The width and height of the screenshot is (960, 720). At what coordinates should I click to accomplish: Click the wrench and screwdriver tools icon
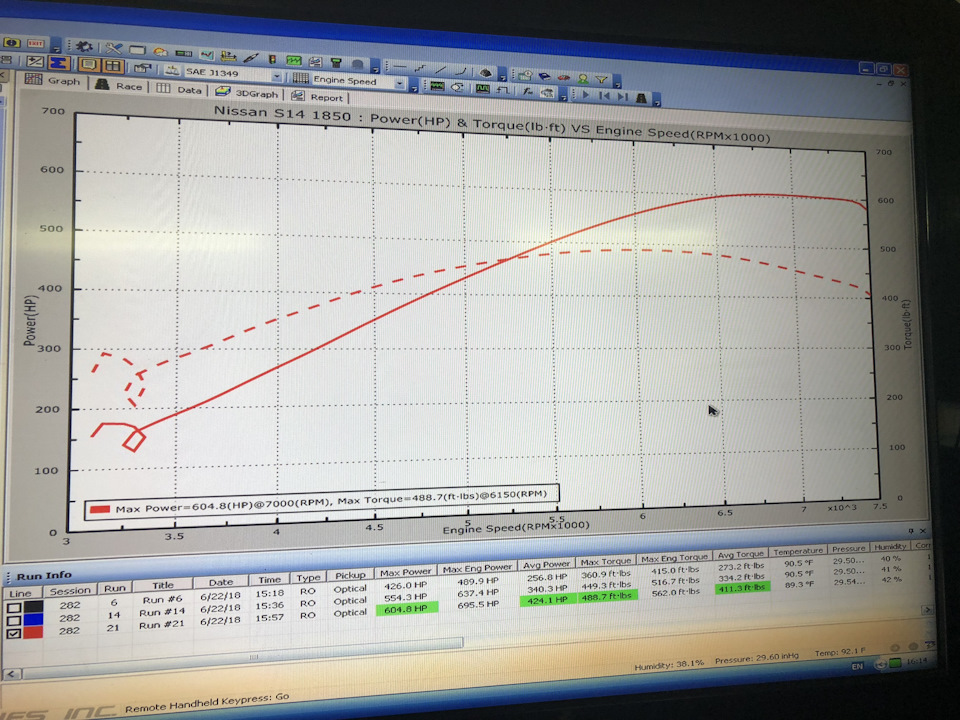pyautogui.click(x=113, y=48)
